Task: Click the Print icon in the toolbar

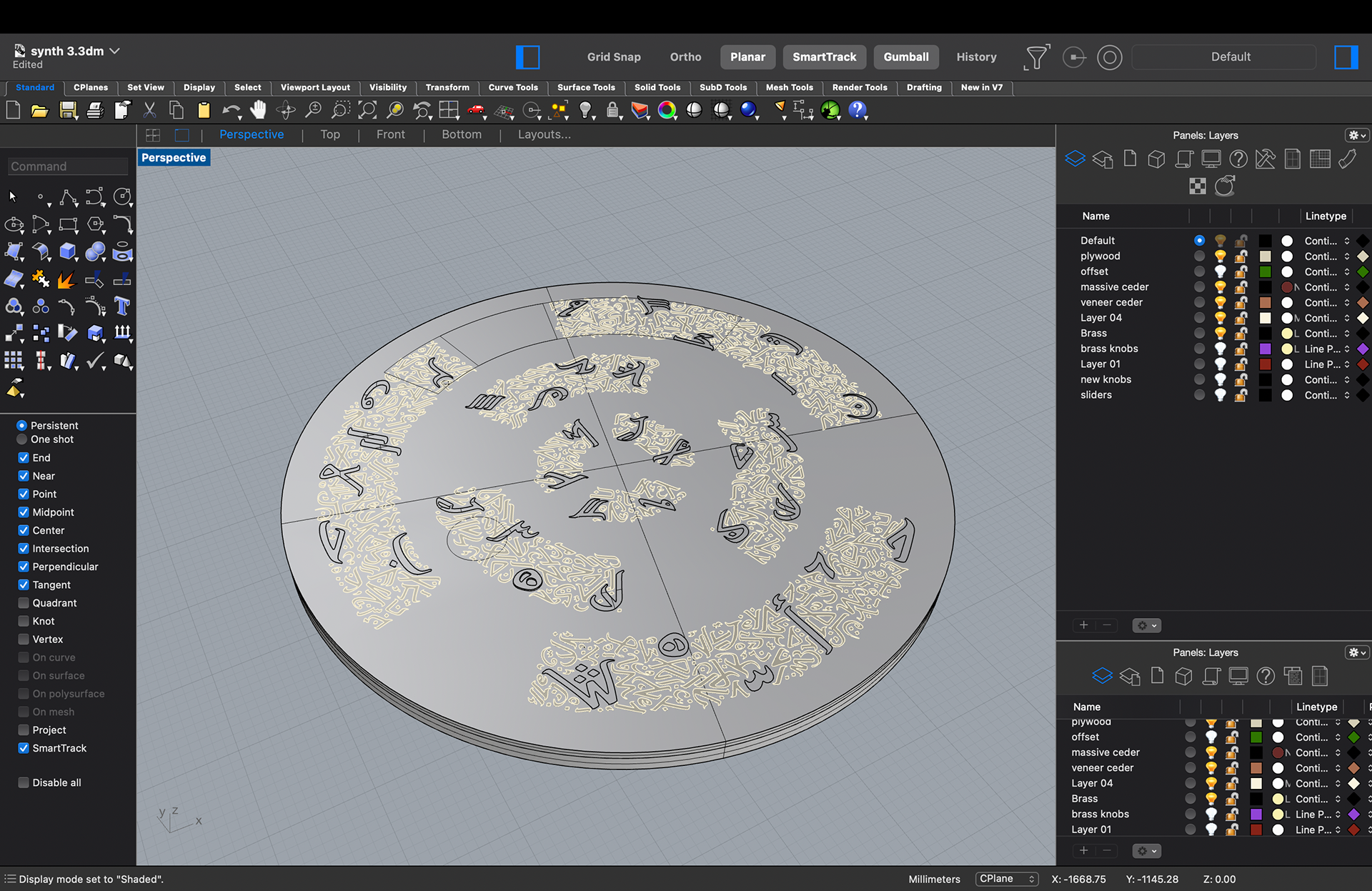Action: click(x=95, y=110)
